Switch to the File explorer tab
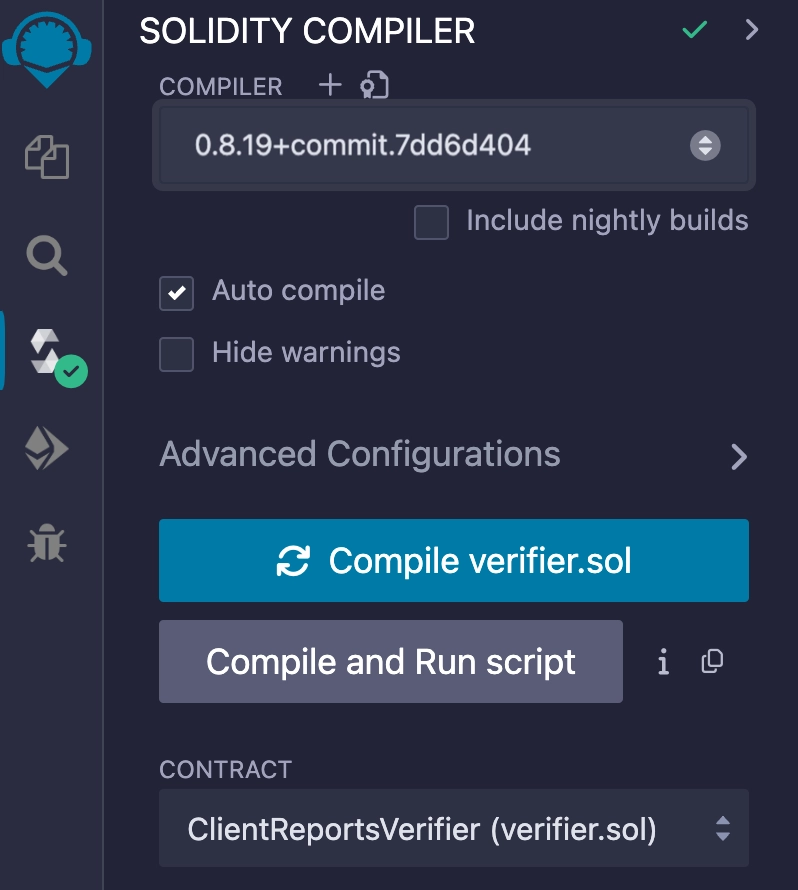 pyautogui.click(x=46, y=157)
